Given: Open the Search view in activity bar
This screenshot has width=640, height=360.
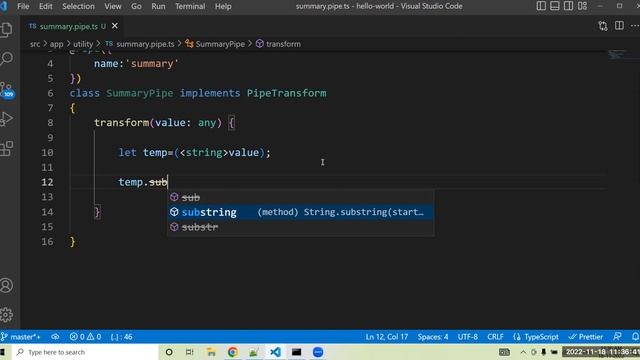Looking at the screenshot, I should [x=7, y=59].
